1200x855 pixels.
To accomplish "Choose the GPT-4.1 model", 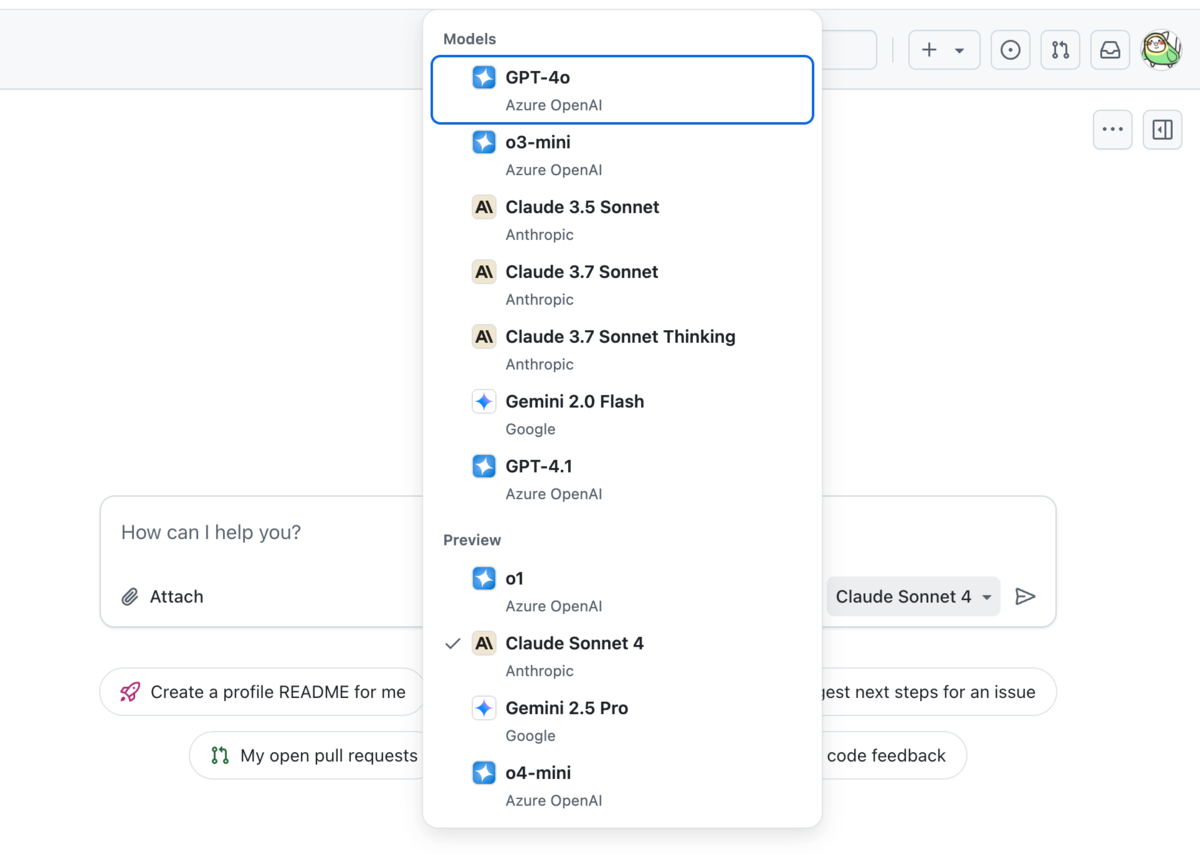I will click(x=622, y=479).
